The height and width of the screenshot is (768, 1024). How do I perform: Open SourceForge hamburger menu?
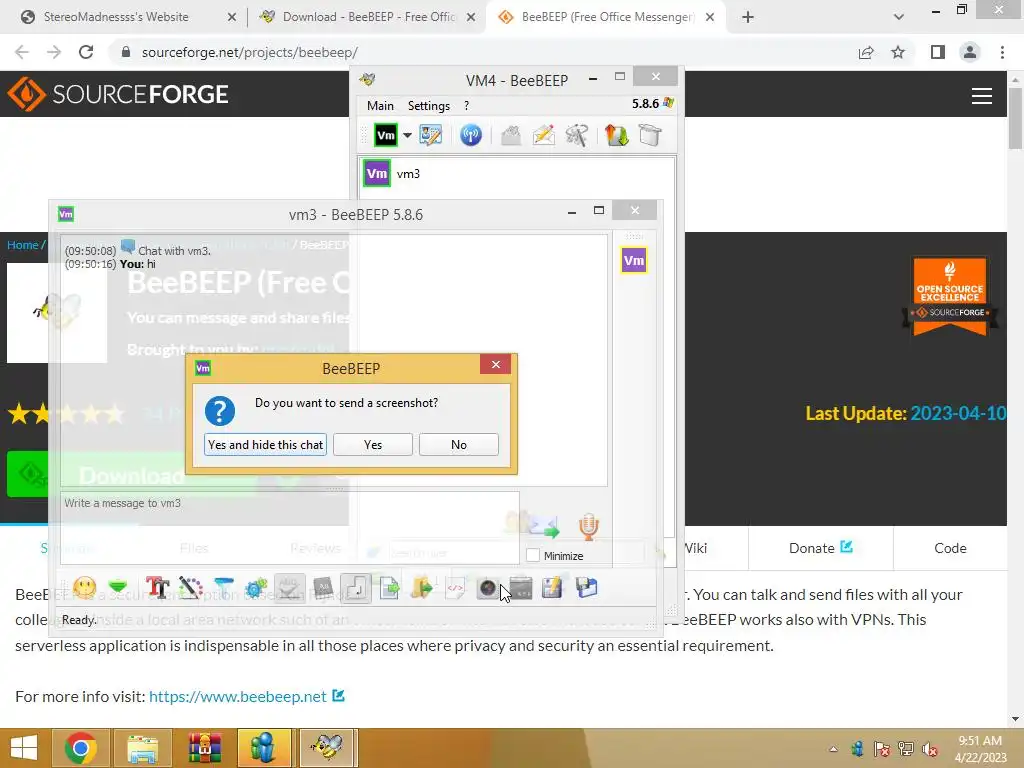(x=982, y=95)
